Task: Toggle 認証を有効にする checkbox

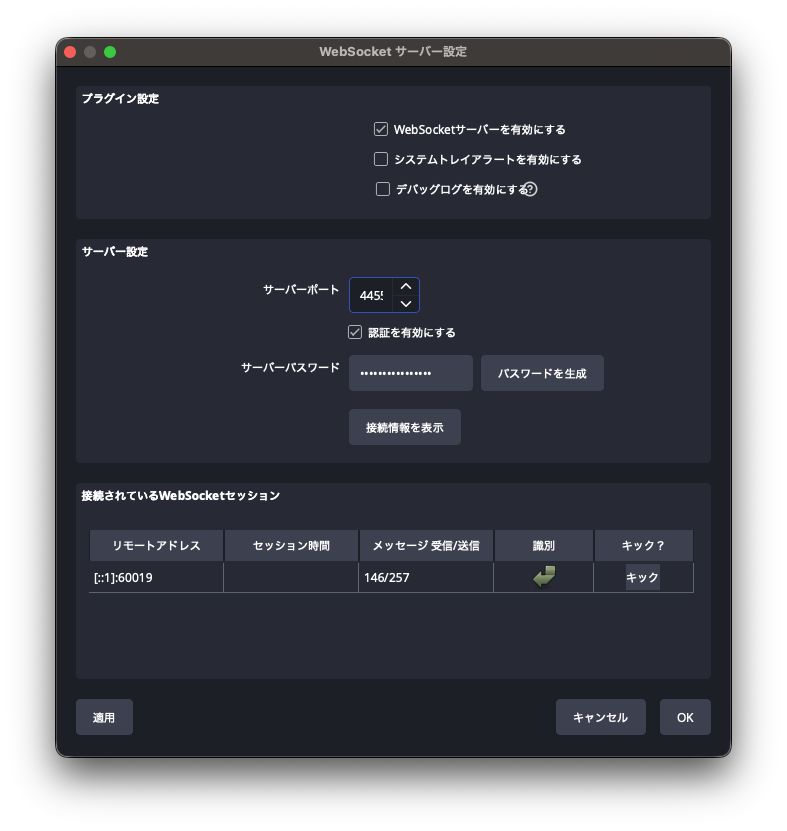Action: tap(355, 332)
